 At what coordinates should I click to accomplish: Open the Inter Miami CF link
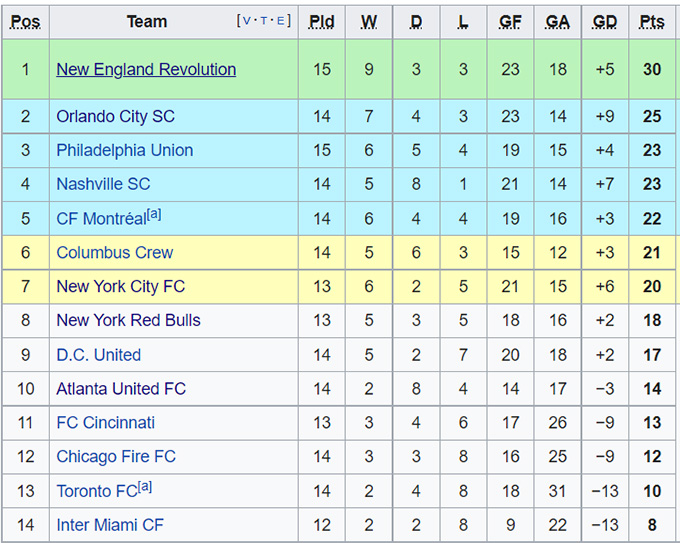click(x=109, y=525)
